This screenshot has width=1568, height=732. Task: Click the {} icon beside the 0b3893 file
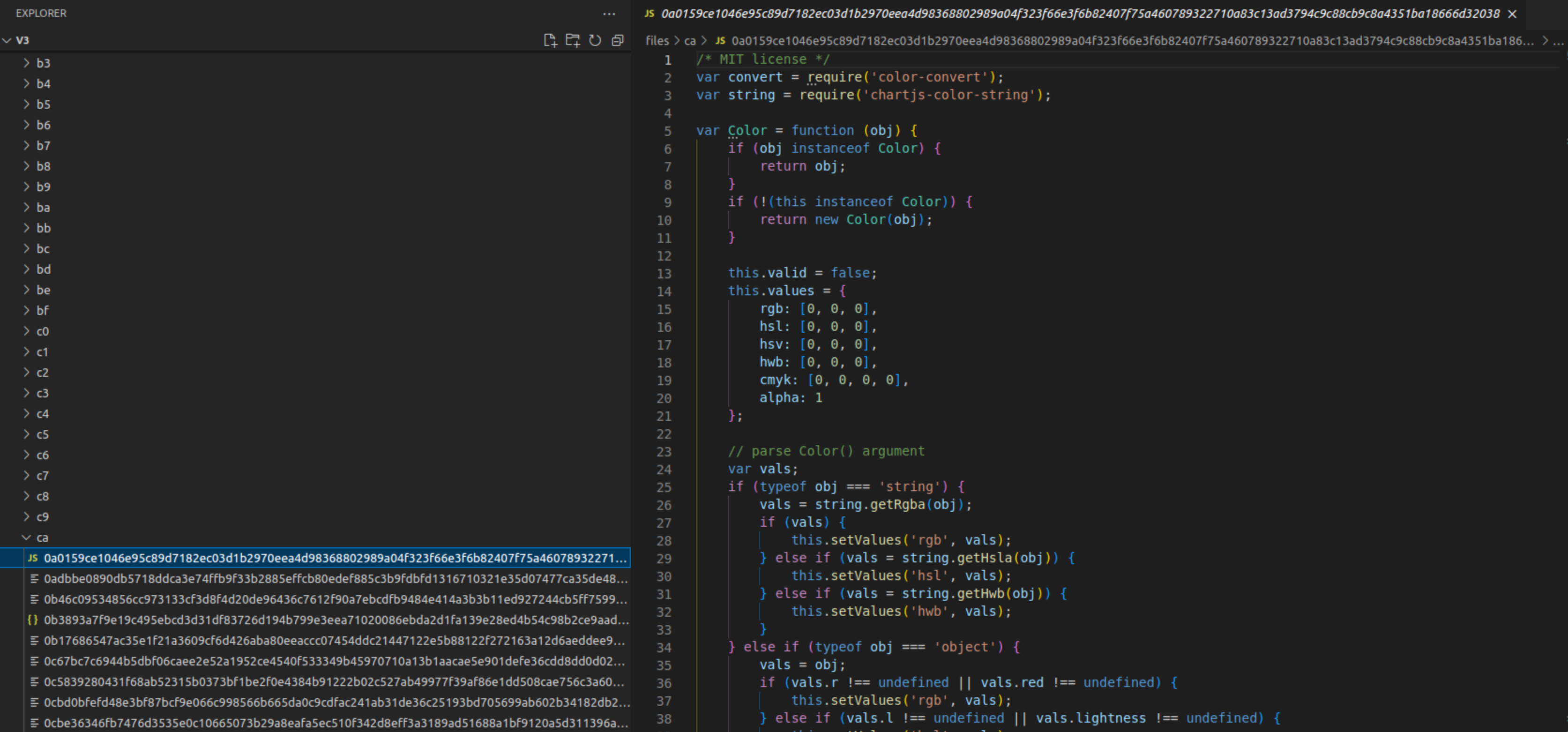pos(32,620)
